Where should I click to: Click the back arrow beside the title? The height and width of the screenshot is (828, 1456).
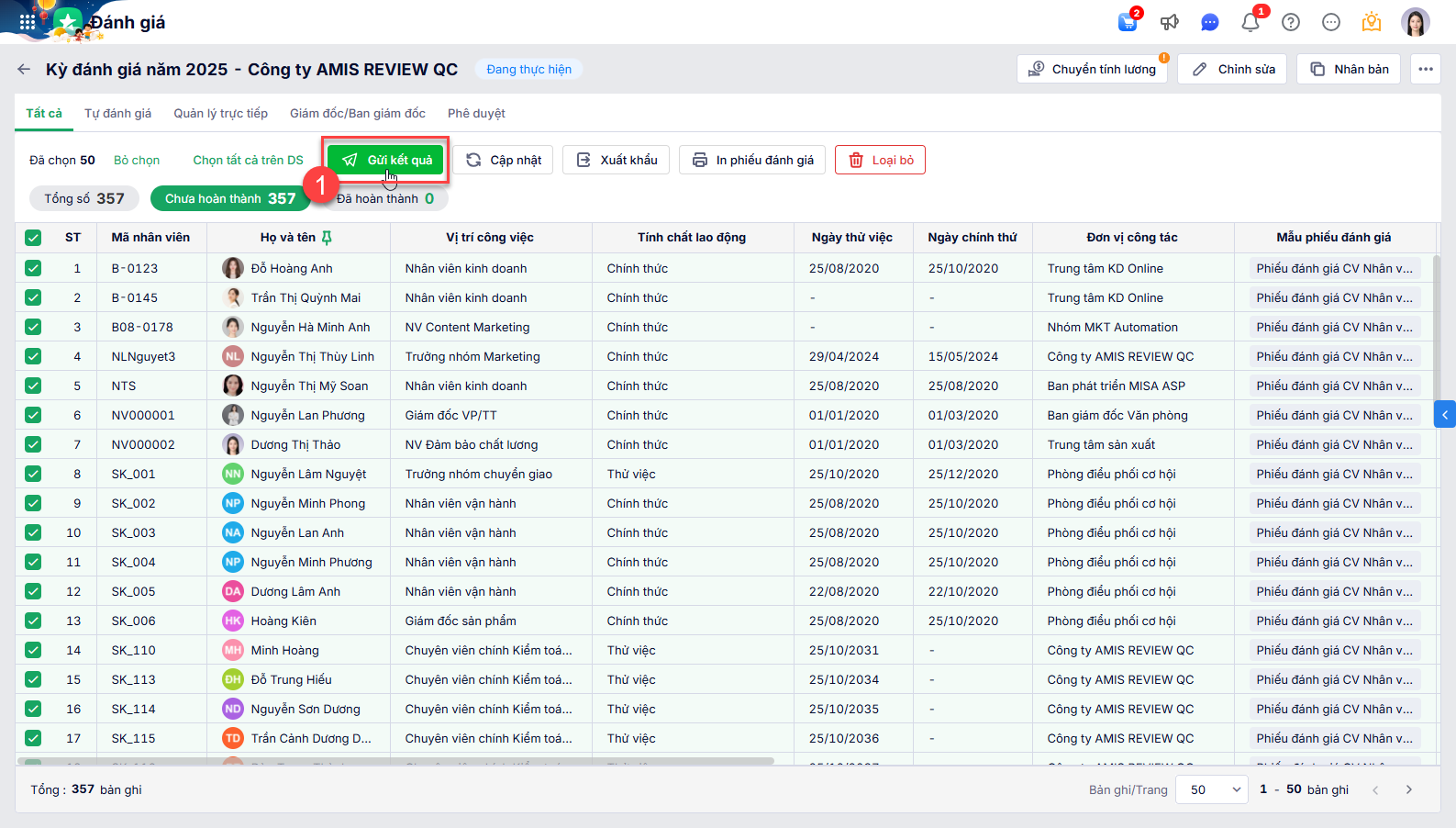click(x=24, y=69)
